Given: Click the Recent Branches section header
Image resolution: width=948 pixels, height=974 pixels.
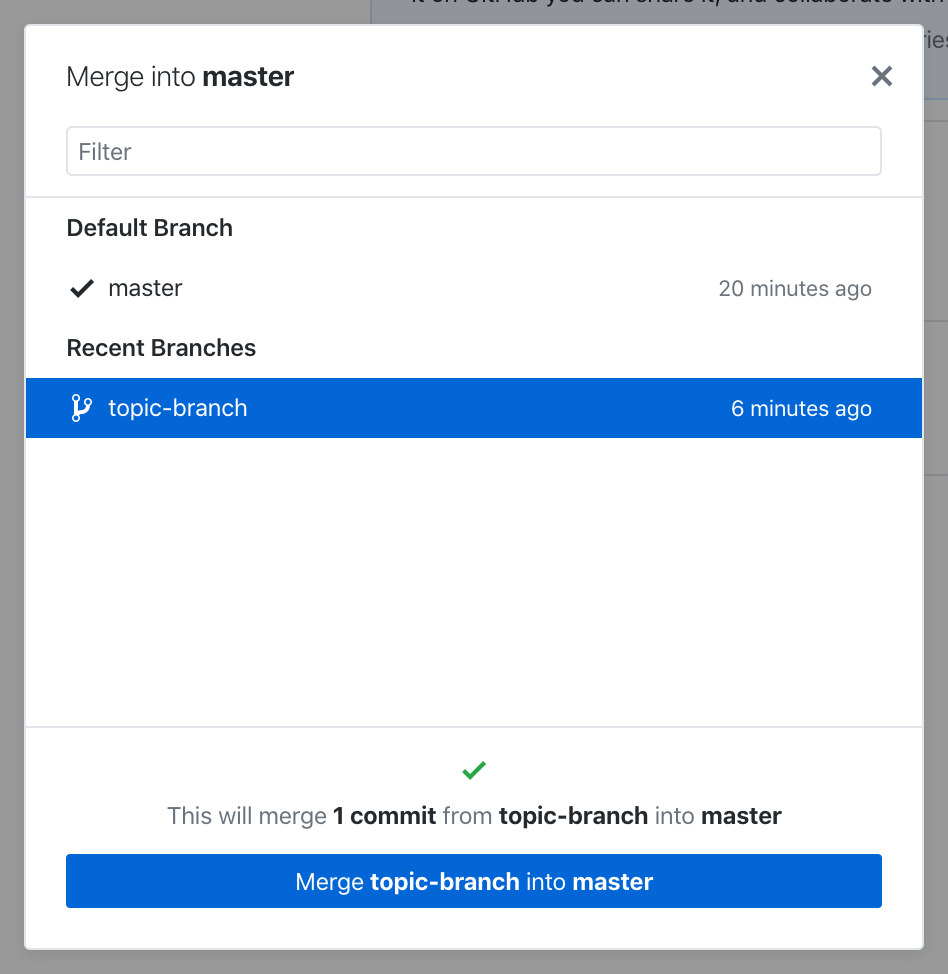Looking at the screenshot, I should [161, 347].
